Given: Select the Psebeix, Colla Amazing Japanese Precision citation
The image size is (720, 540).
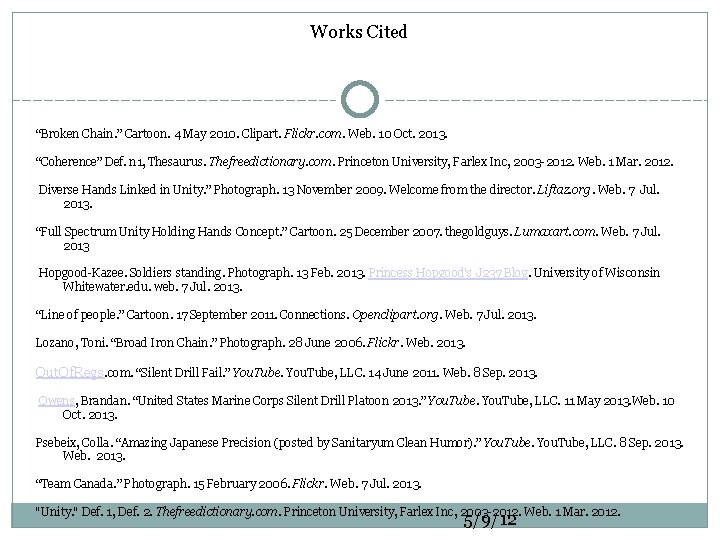Looking at the screenshot, I should tap(360, 449).
